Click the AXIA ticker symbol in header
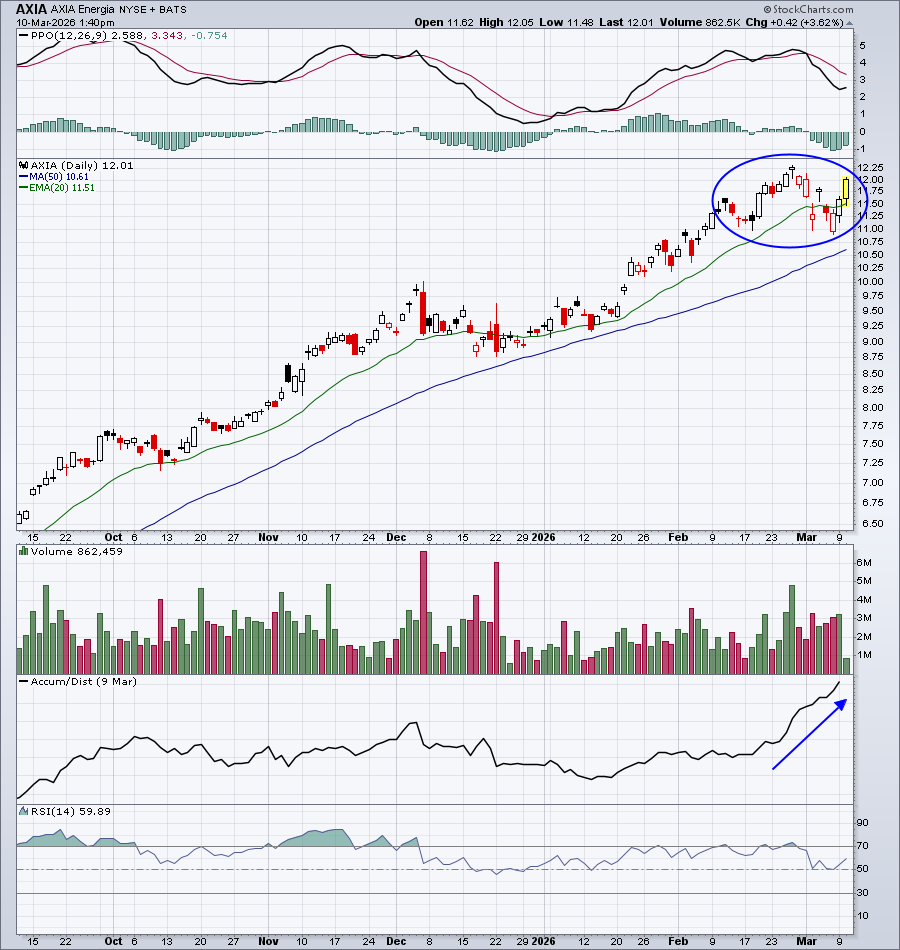Viewport: 900px width, 950px height. click(31, 9)
